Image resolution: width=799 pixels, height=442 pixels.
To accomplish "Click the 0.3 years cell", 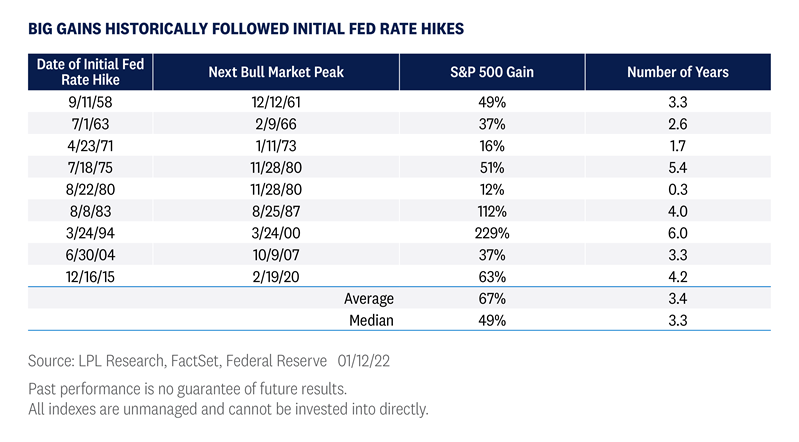I will 677,190.
